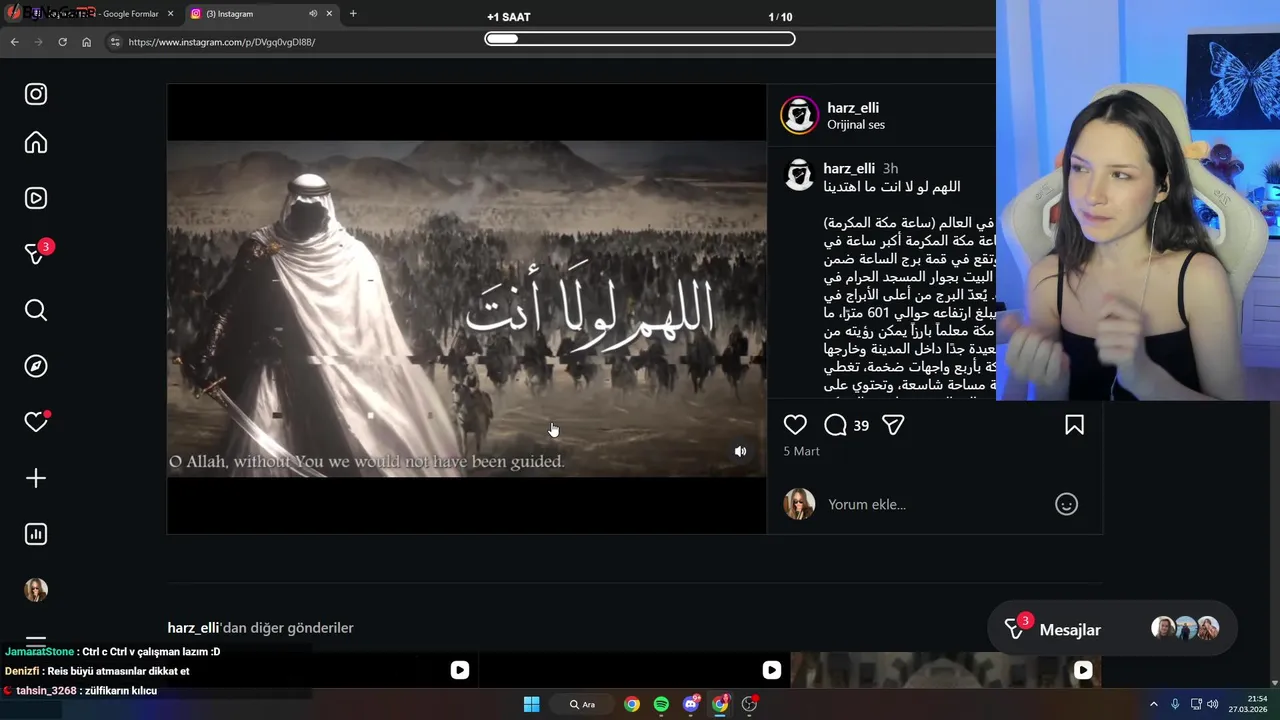Viewport: 1280px width, 720px height.
Task: Open the Explore compass icon
Action: pos(36,366)
